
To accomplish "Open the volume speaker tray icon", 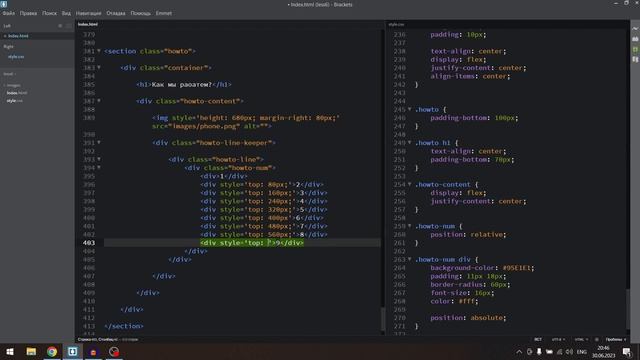I will click(x=569, y=351).
